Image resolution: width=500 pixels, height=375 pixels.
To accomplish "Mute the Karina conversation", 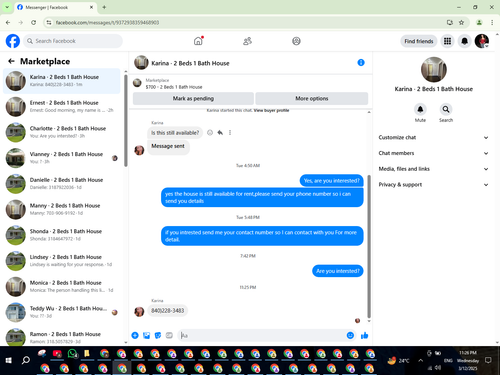I will (420, 109).
